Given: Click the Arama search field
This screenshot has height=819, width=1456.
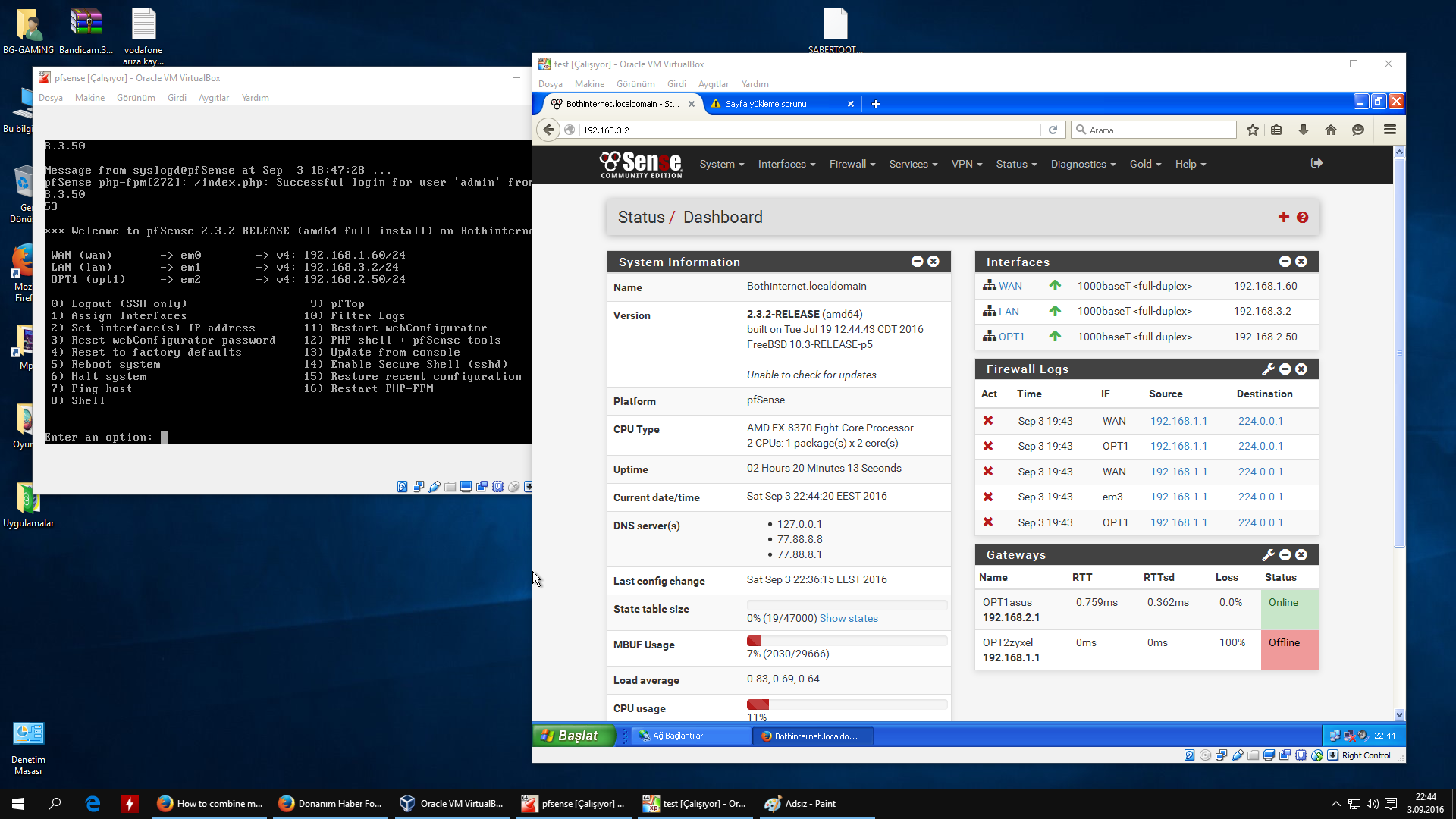Looking at the screenshot, I should tap(1154, 130).
